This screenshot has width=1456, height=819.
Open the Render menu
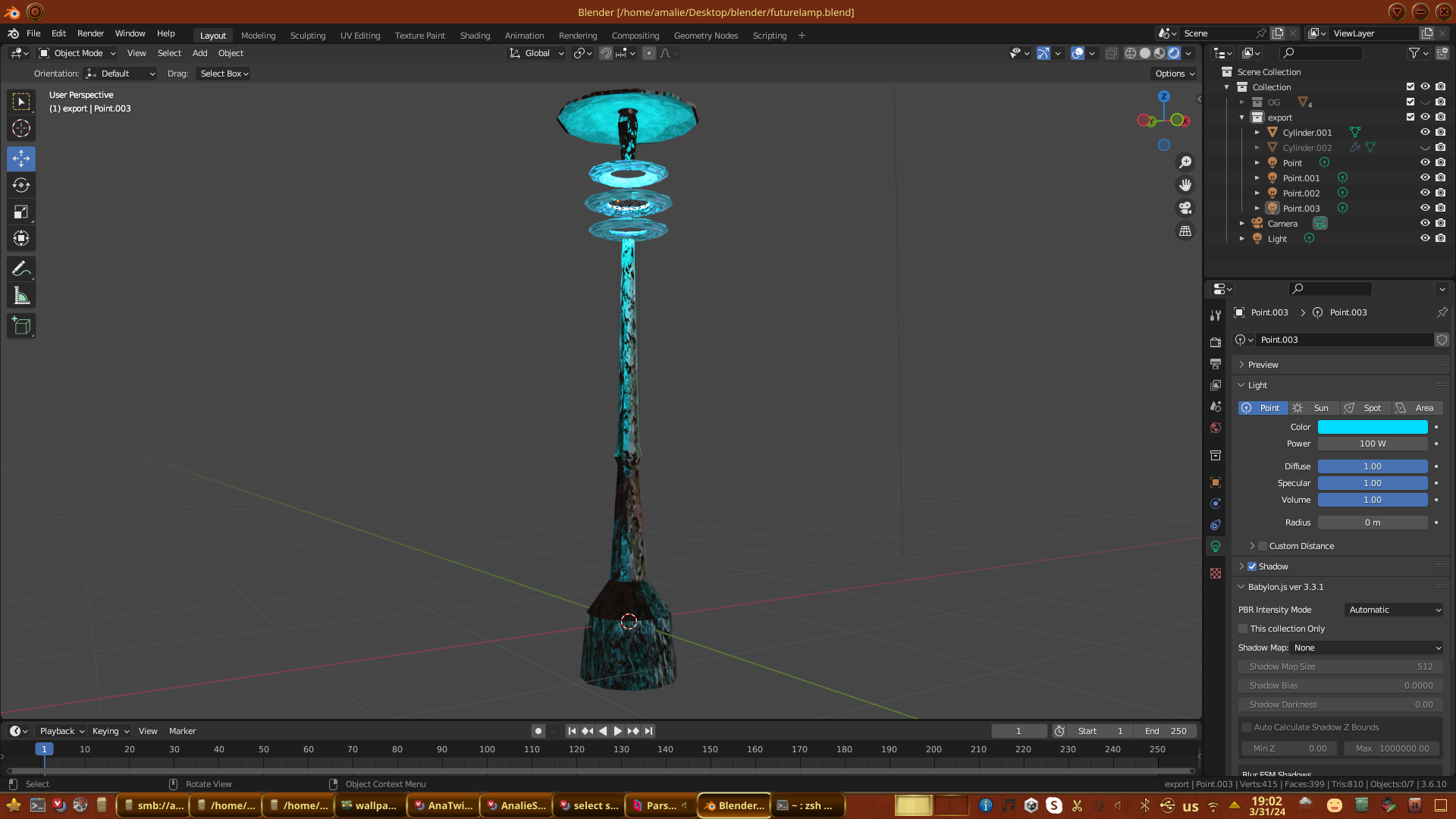pos(90,33)
